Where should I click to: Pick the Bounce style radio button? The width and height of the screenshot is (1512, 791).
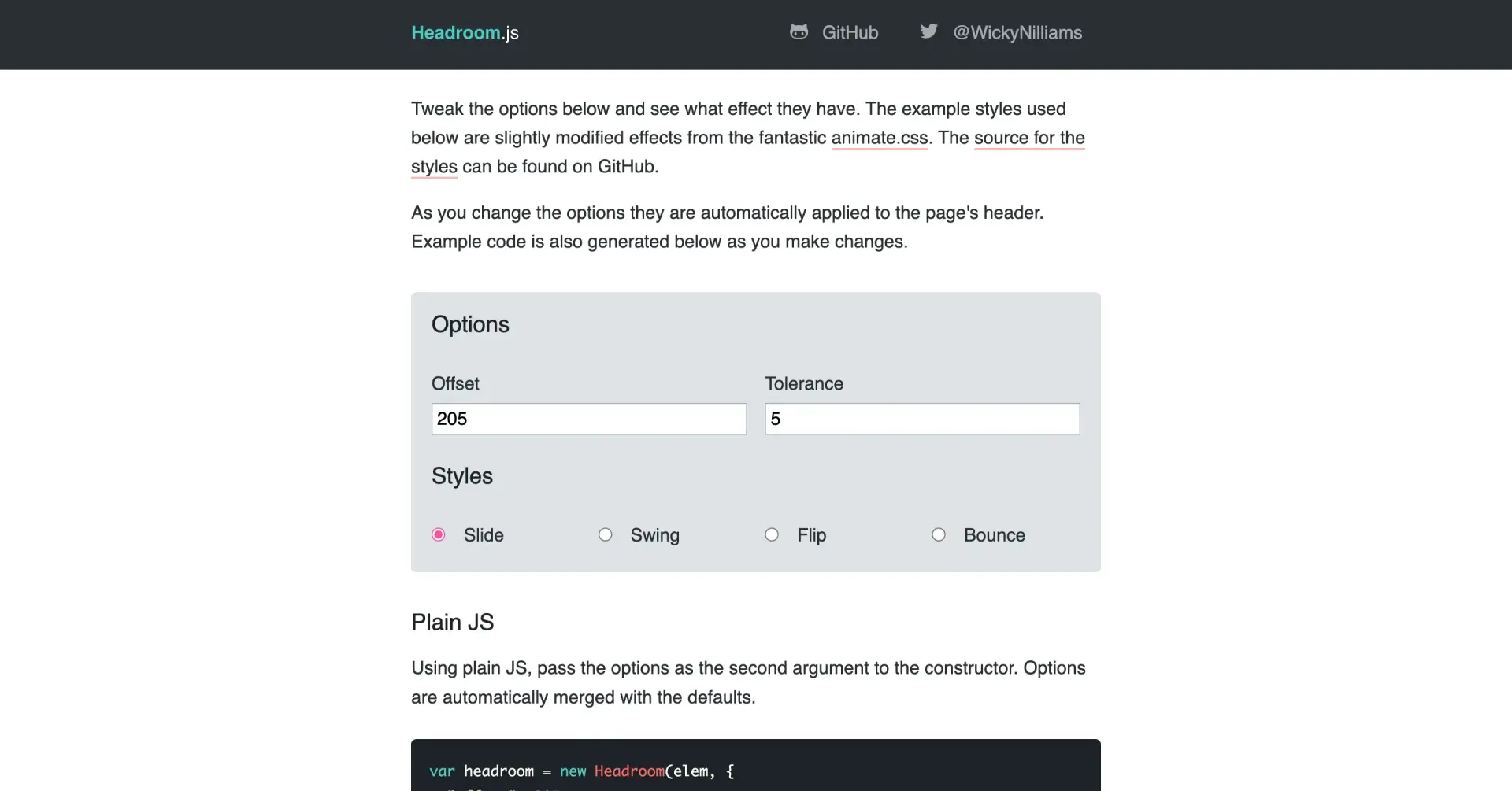pyautogui.click(x=939, y=535)
